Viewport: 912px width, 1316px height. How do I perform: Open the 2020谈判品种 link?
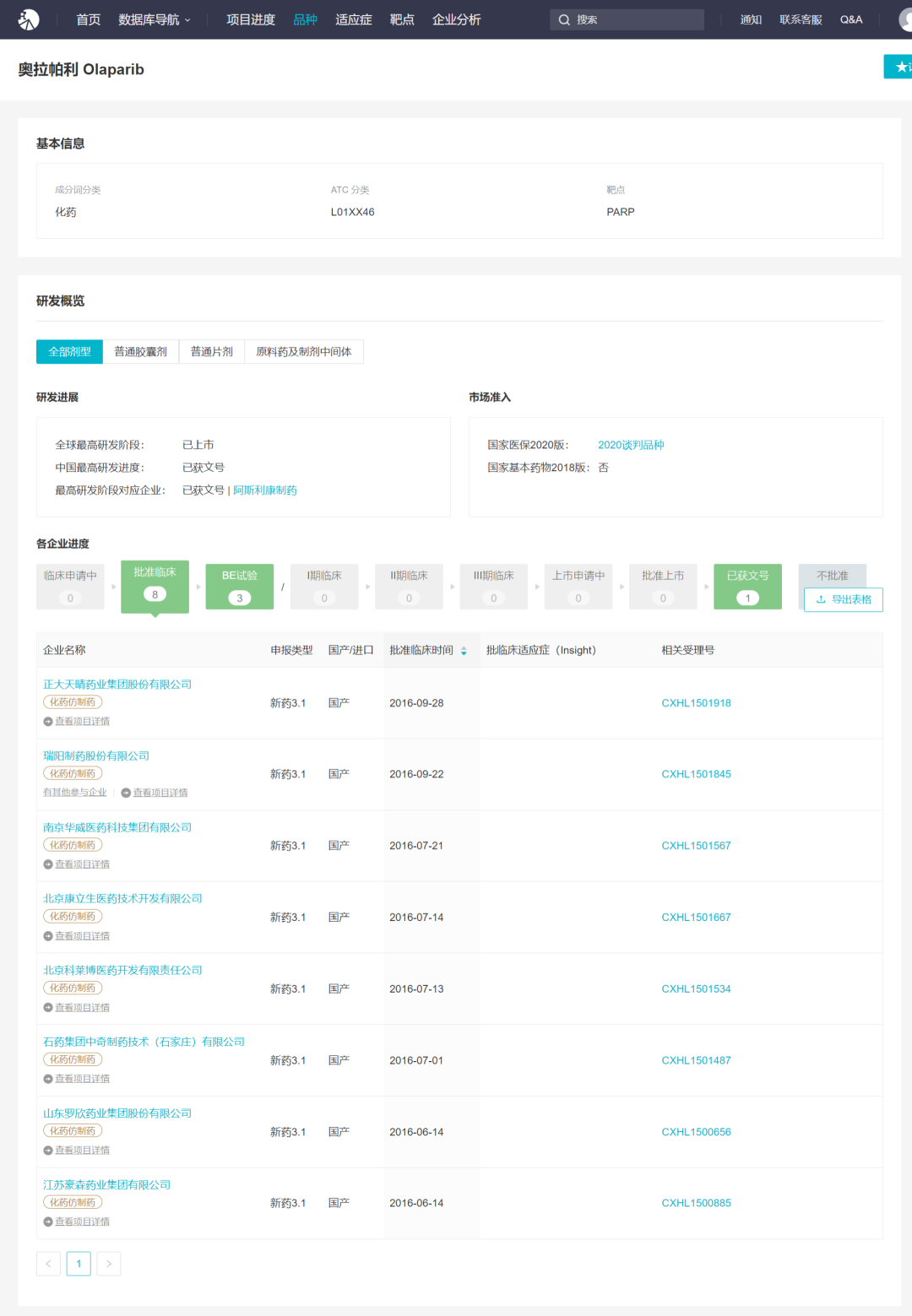[631, 445]
